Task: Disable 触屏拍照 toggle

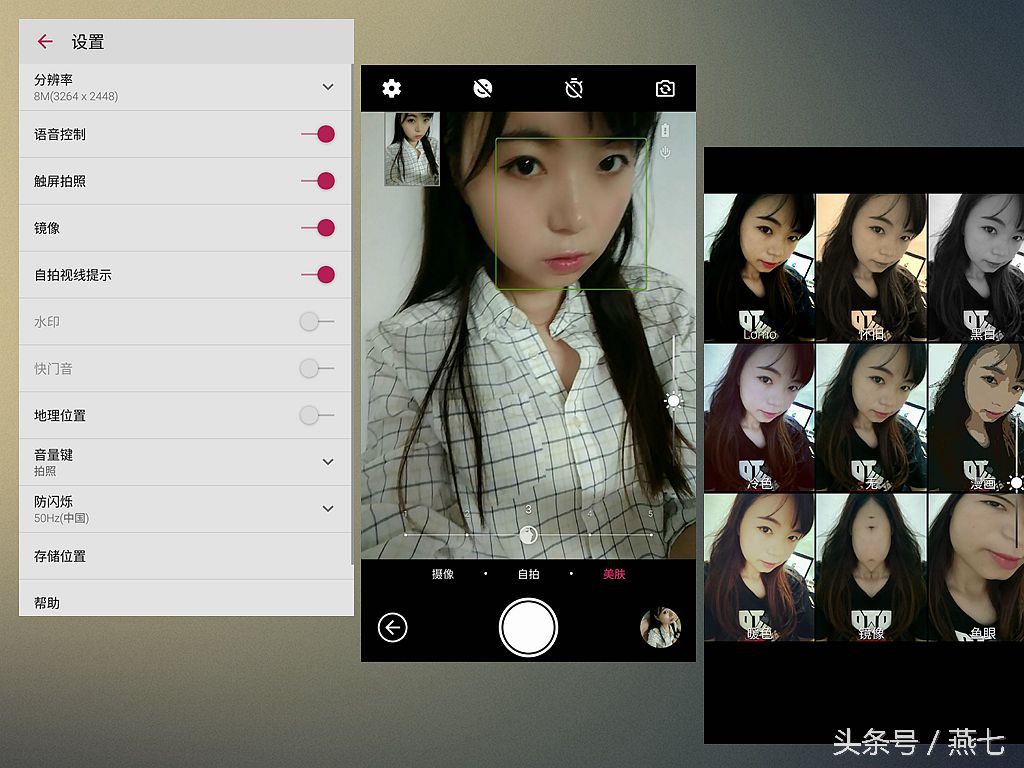Action: (x=318, y=181)
